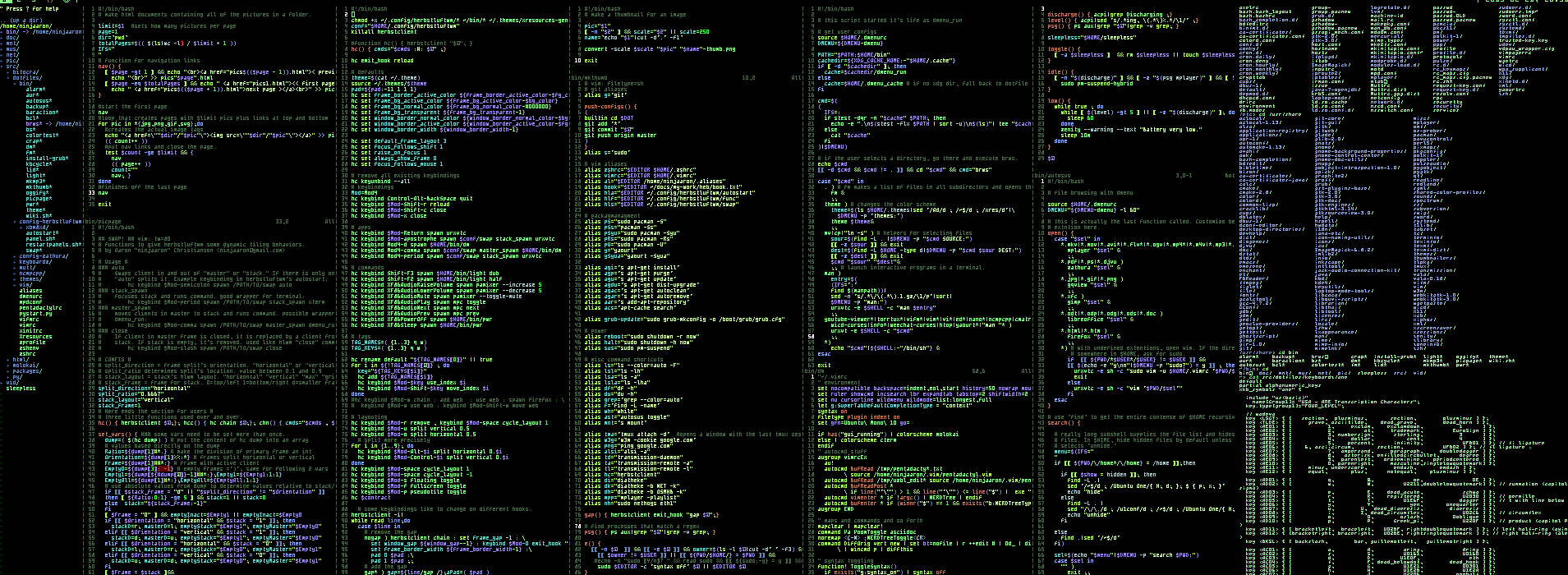
Task: Click 'ca-certificates-java/' in share listing
Action: [x=1273, y=180]
